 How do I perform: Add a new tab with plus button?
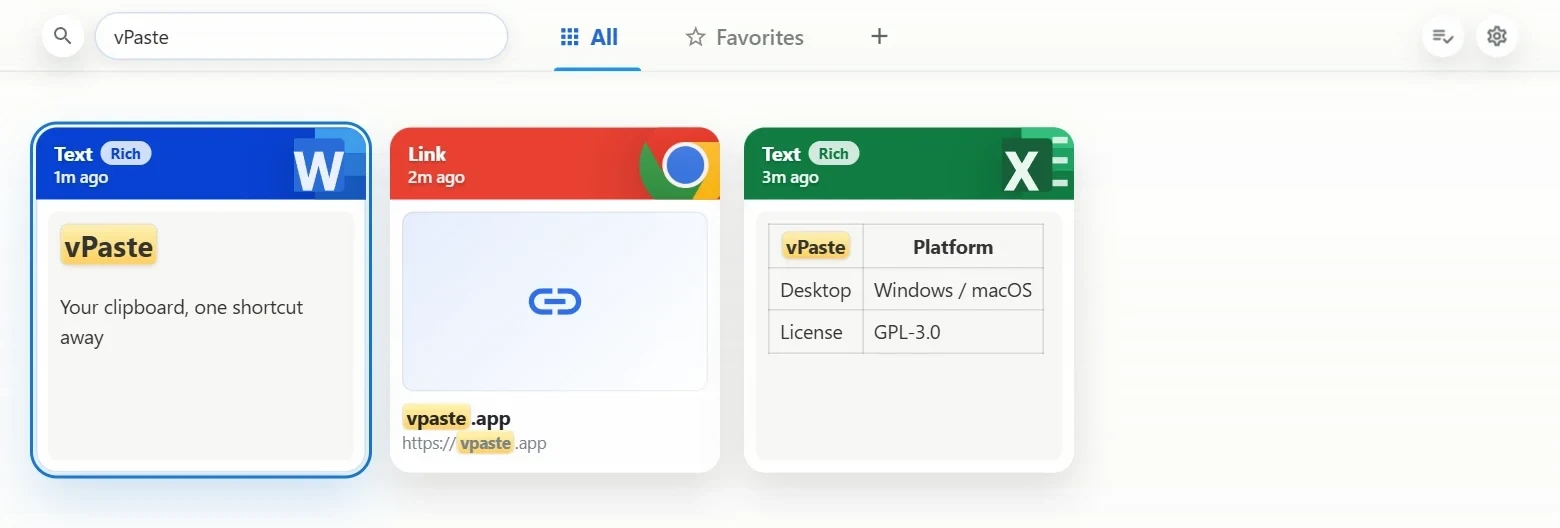click(879, 36)
